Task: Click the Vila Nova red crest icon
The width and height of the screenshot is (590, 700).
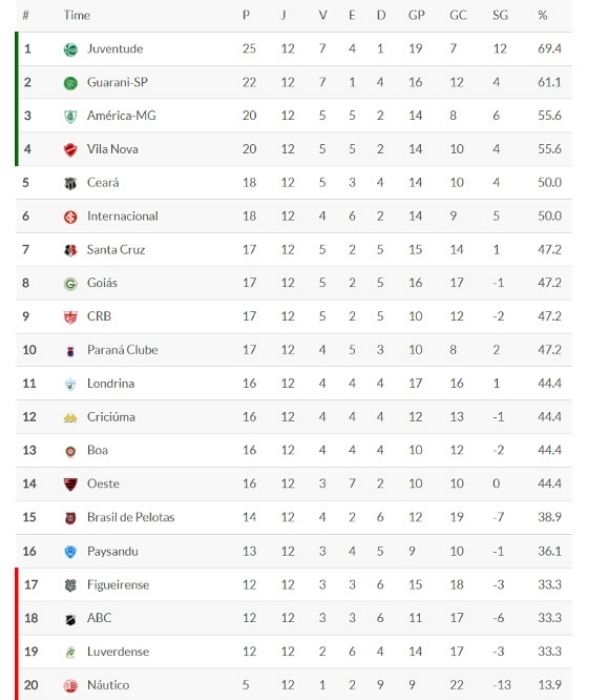Action: point(71,150)
